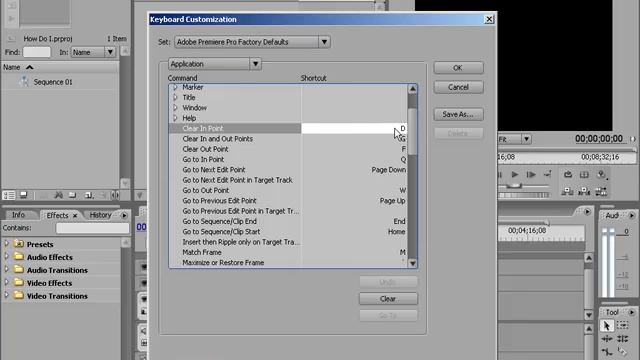Screen dimensions: 640x360
Task: Select the Rolling Edit tool
Action: [623, 339]
